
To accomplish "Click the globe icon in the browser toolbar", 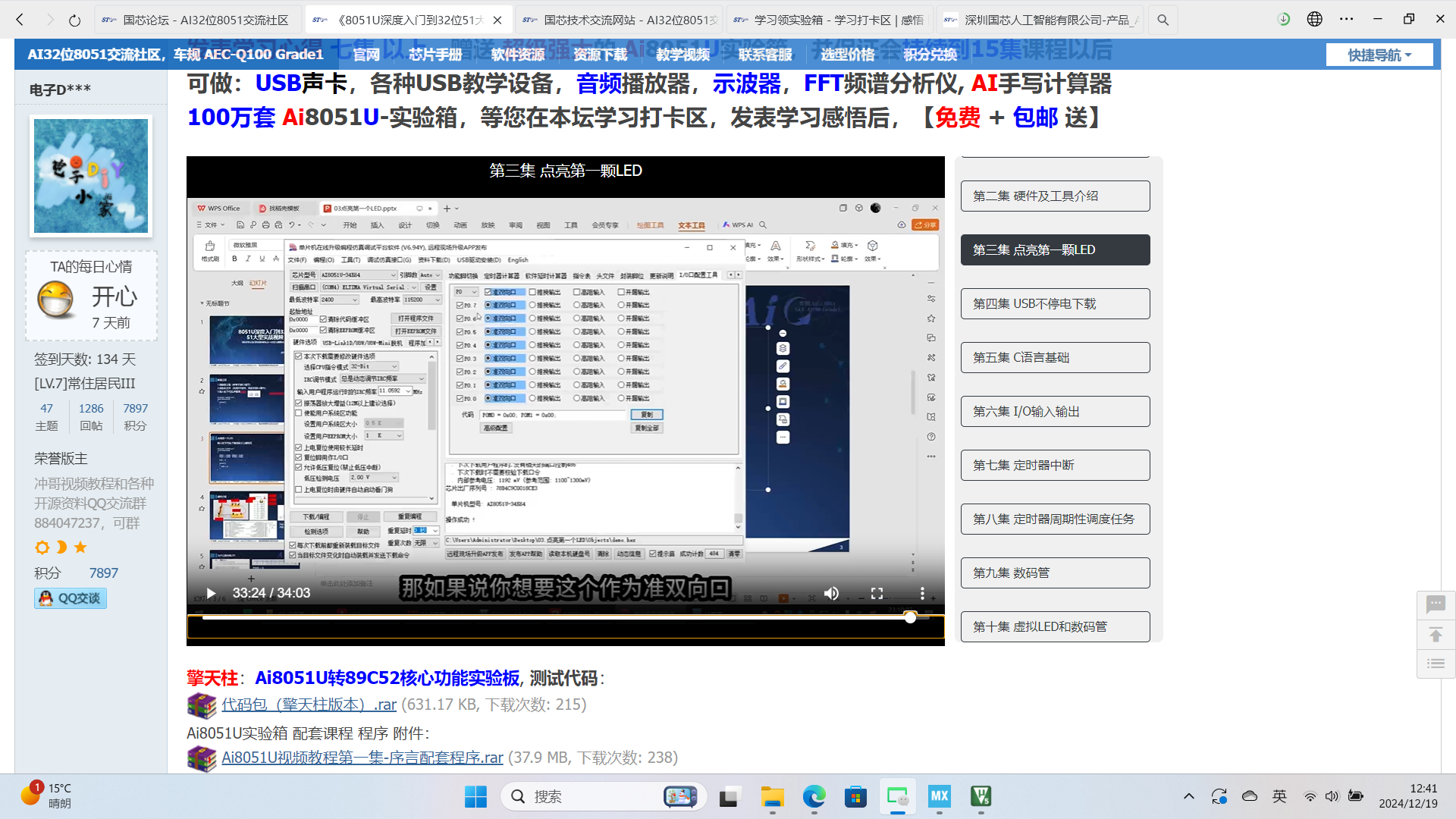I will click(1315, 20).
